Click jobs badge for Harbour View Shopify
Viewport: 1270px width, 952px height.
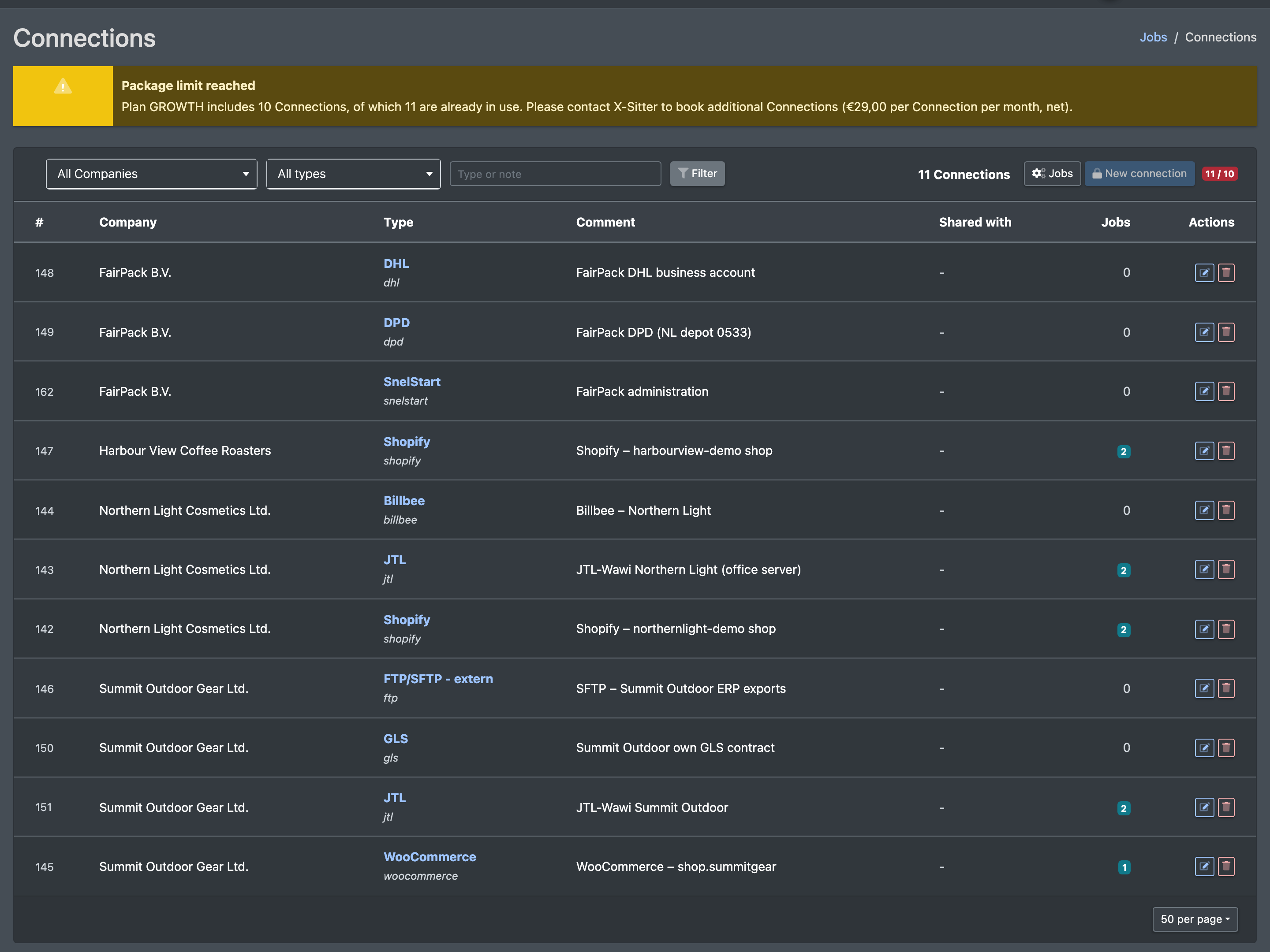tap(1124, 452)
